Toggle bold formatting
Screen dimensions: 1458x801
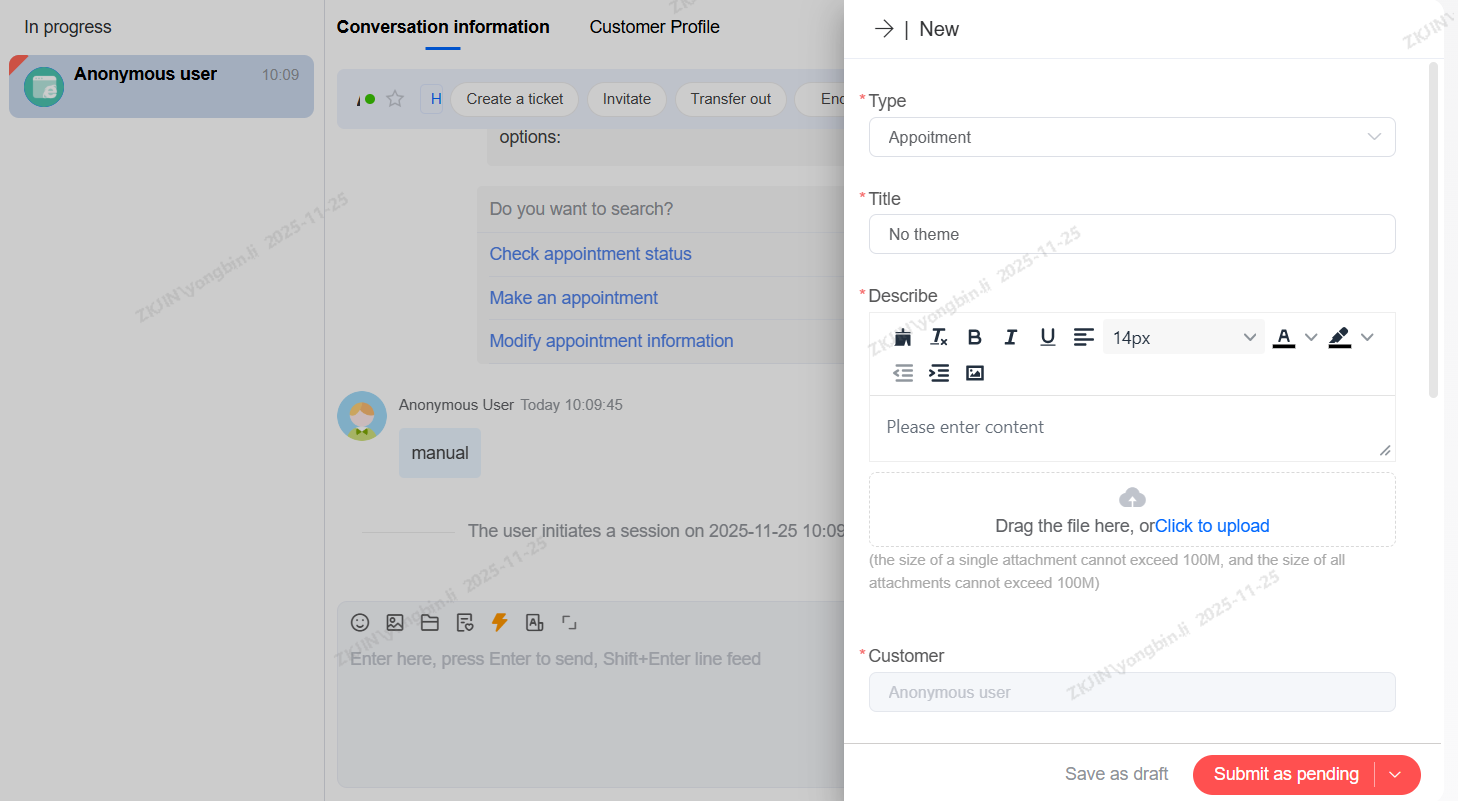[x=974, y=338]
